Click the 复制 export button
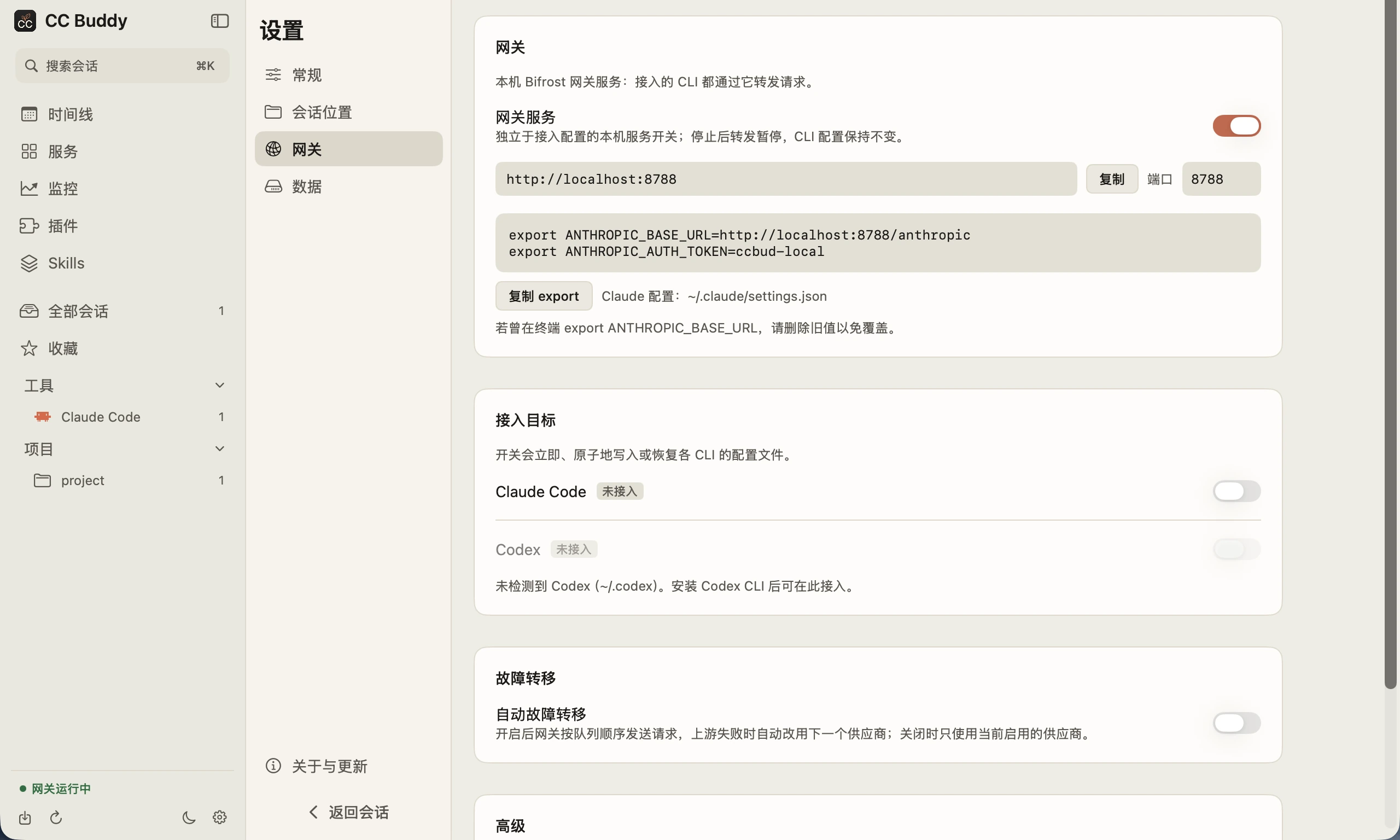Screen dimensions: 1400x840 543,296
